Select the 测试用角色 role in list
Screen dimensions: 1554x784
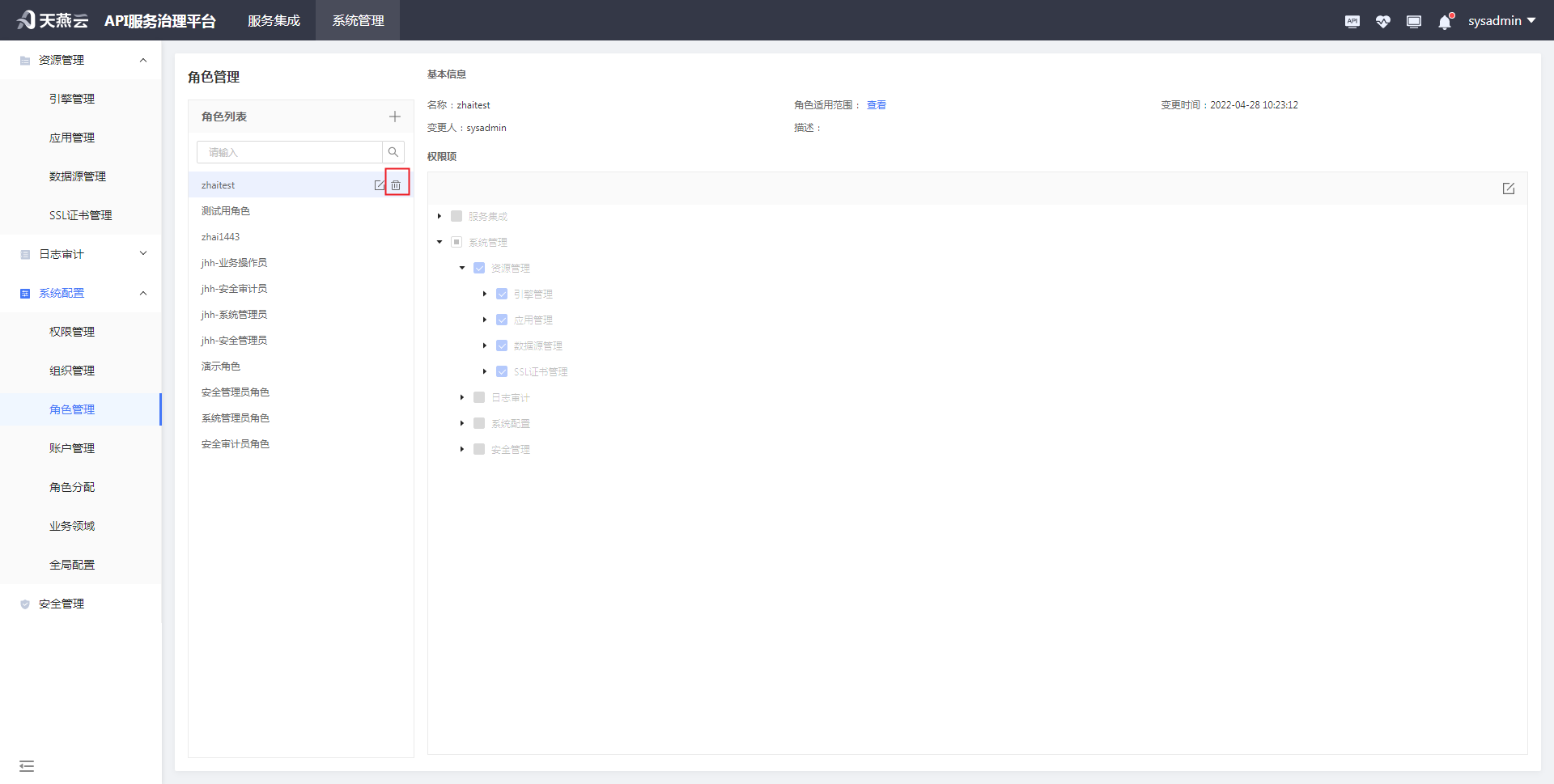226,211
